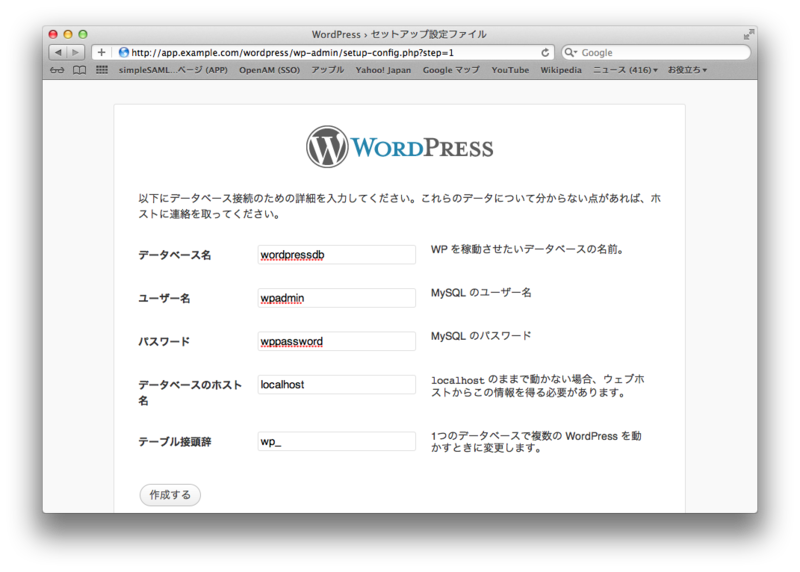Open Top Sites grid icon
The width and height of the screenshot is (800, 572).
[102, 70]
